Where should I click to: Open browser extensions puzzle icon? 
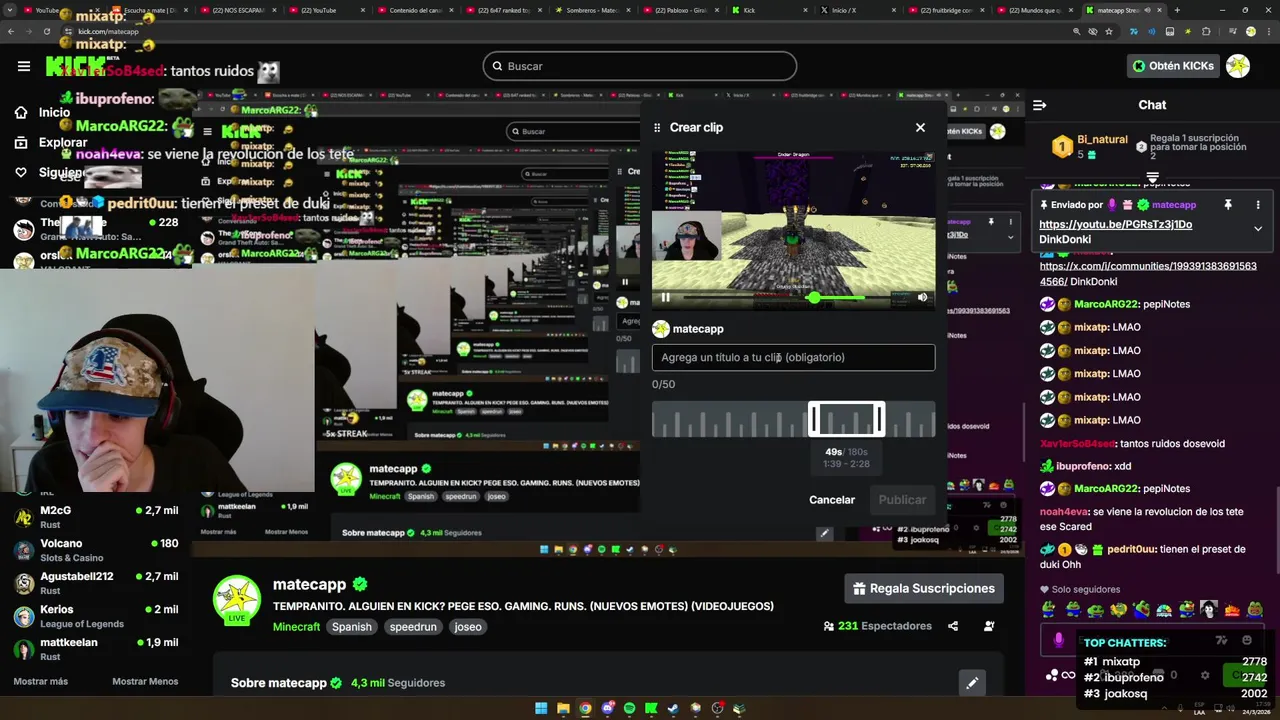1207,31
